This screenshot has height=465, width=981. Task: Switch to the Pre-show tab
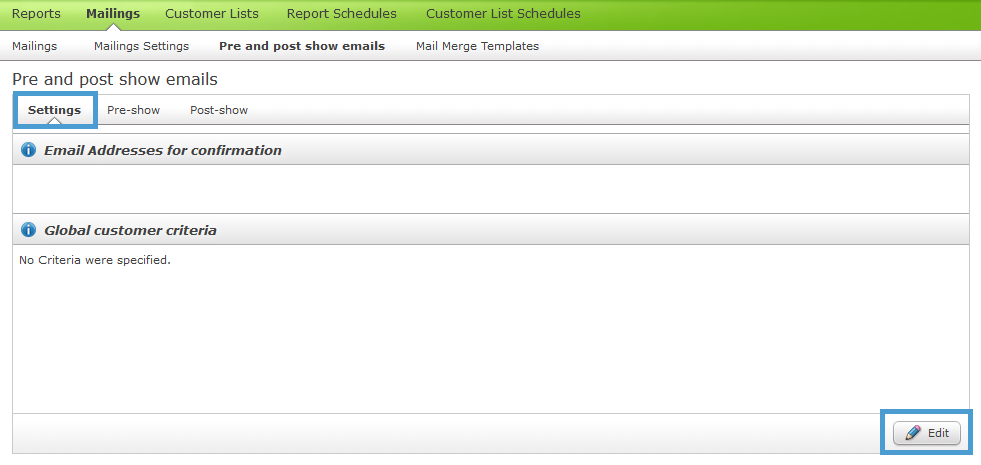click(134, 110)
